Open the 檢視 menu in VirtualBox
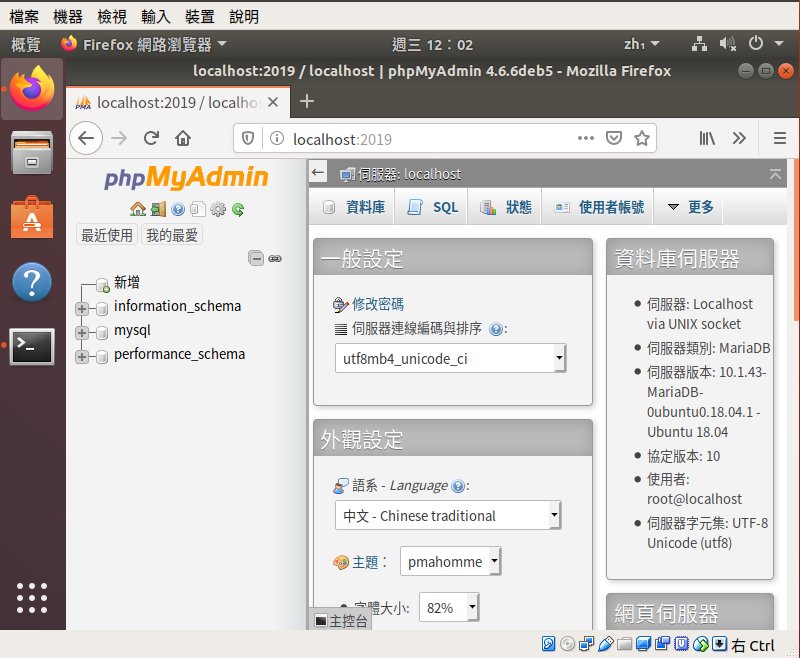Viewport: 800px width, 658px height. pyautogui.click(x=112, y=17)
